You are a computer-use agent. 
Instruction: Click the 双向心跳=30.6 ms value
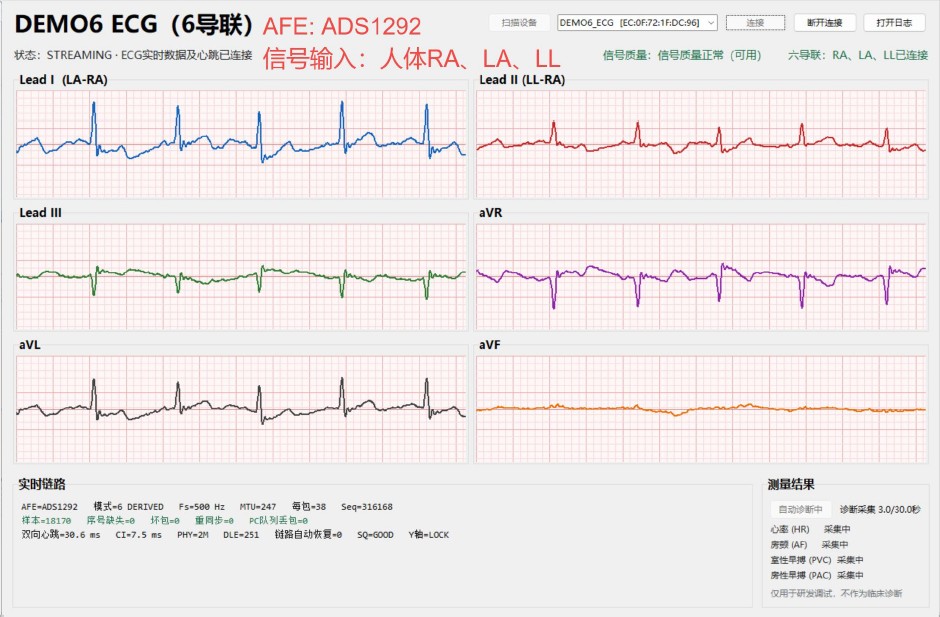tap(61, 535)
